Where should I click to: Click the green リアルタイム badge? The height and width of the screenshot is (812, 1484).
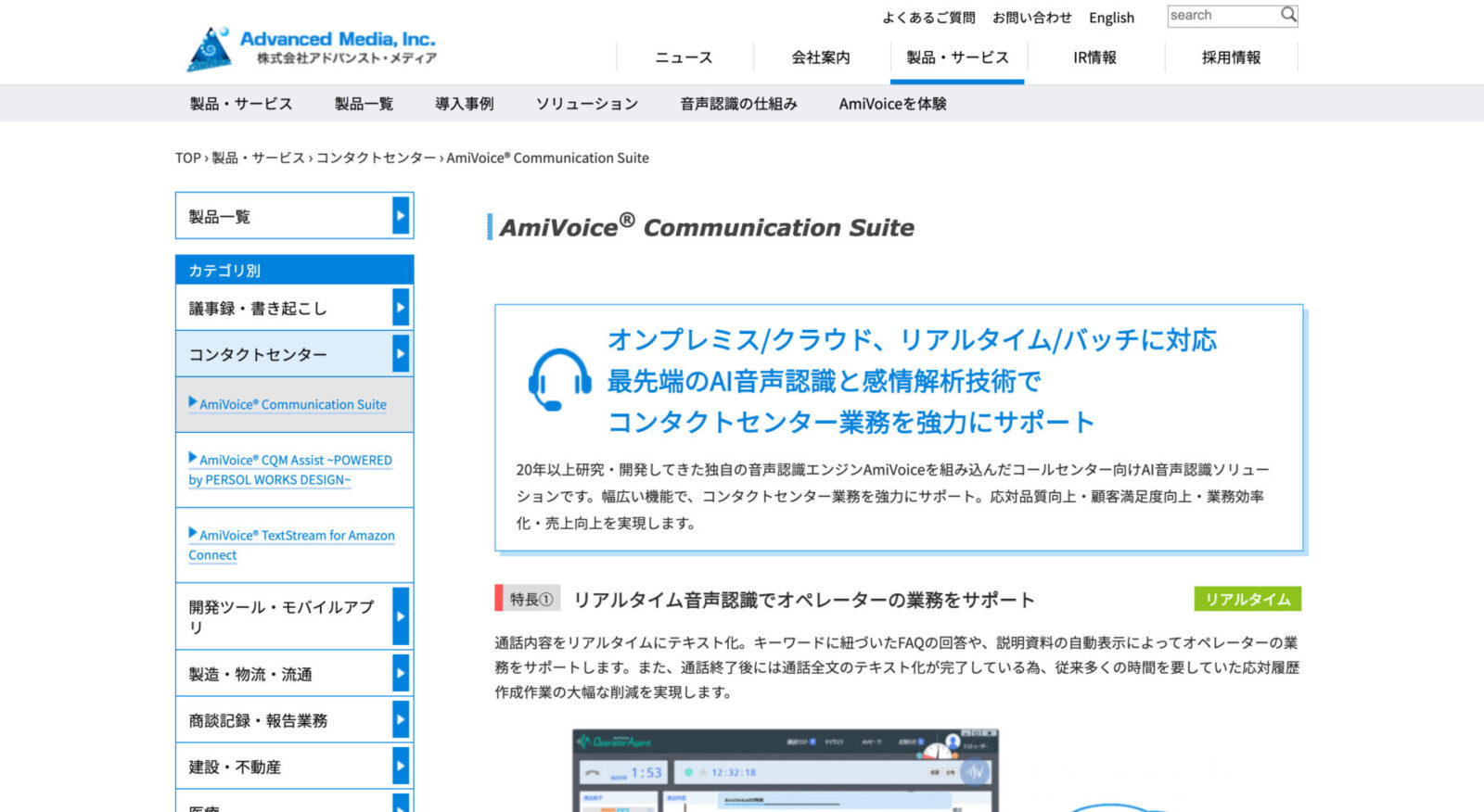pyautogui.click(x=1247, y=600)
